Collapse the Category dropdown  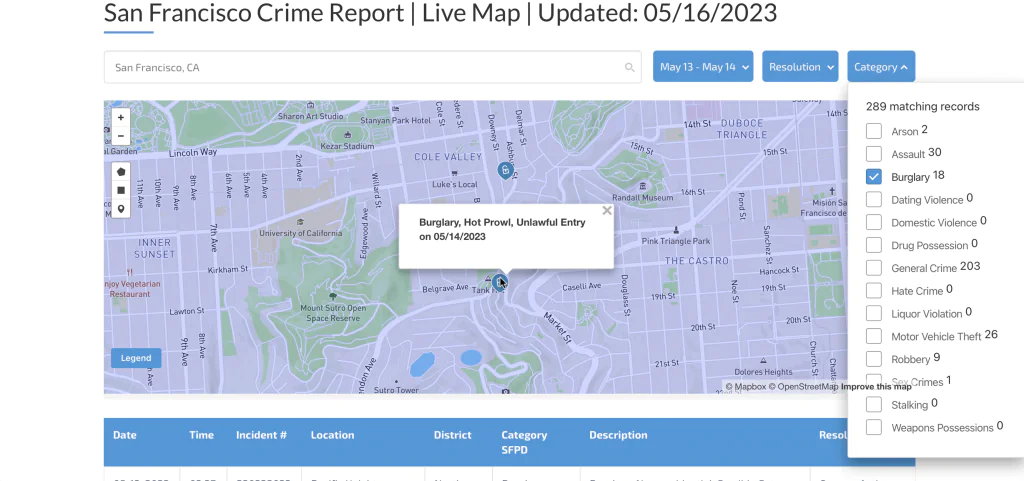click(881, 67)
